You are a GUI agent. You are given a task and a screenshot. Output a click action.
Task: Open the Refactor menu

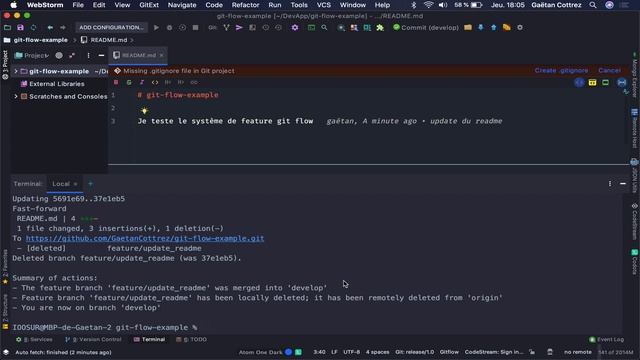coord(245,5)
